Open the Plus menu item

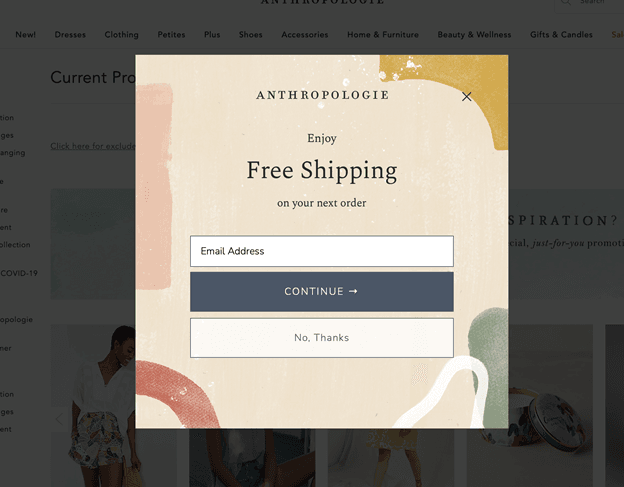[212, 35]
